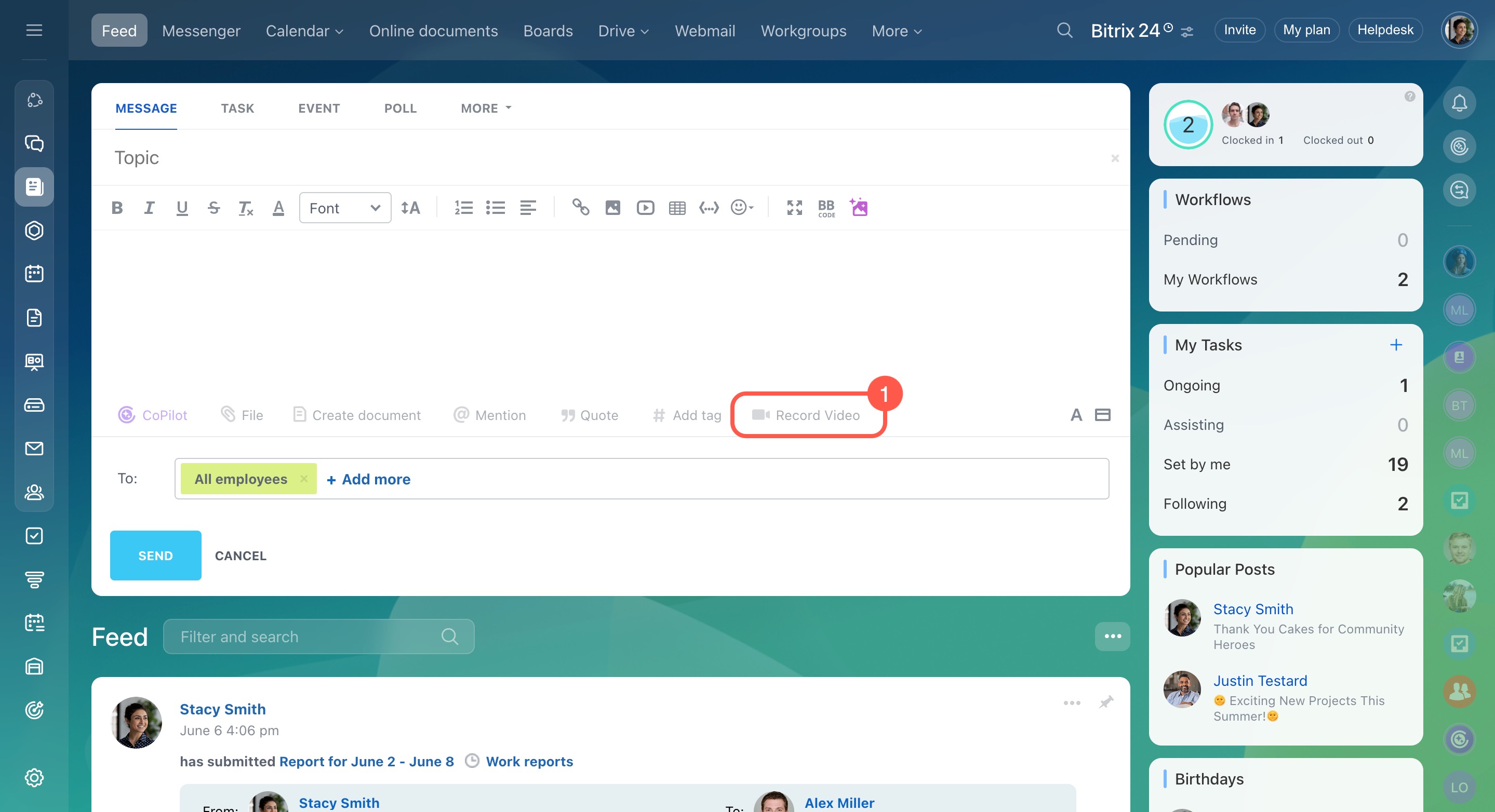Insert a link using the toolbar link icon

580,208
